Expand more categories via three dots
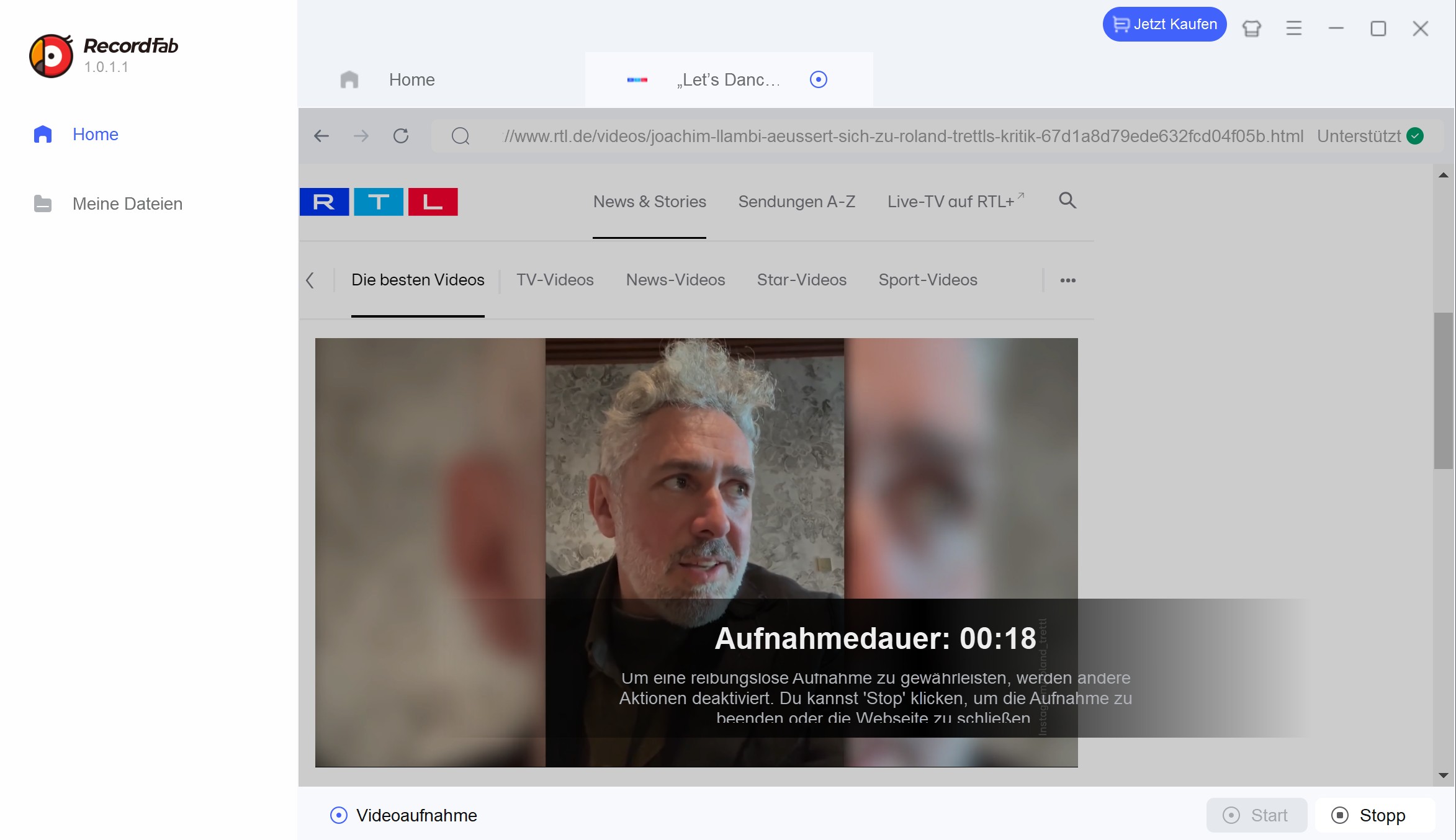The height and width of the screenshot is (840, 1456). [x=1068, y=280]
